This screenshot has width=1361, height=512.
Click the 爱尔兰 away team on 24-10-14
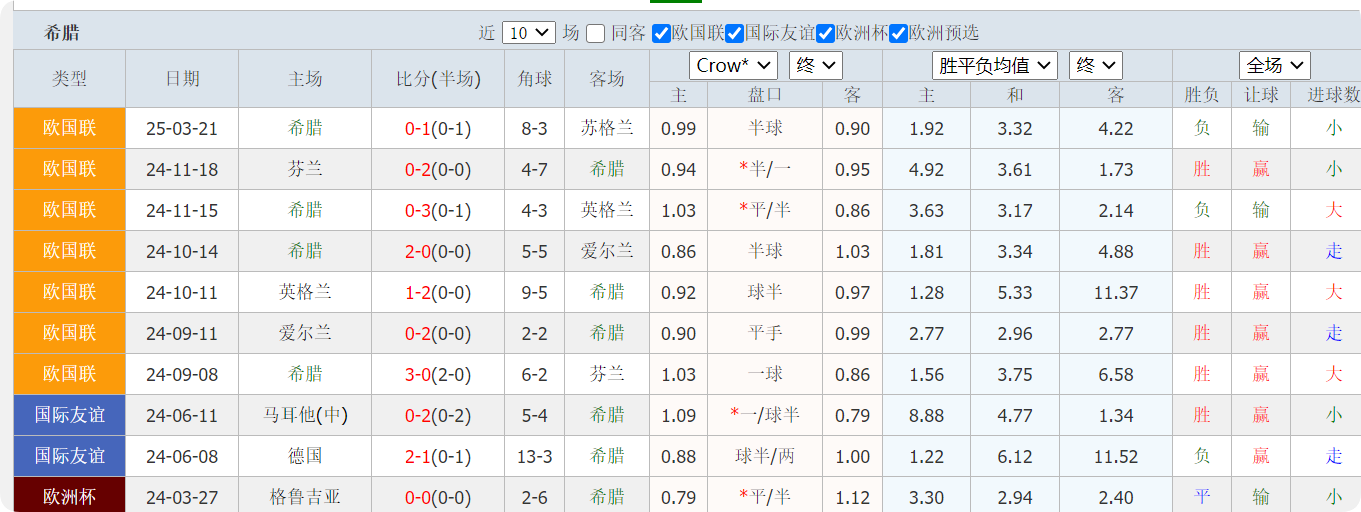point(607,251)
